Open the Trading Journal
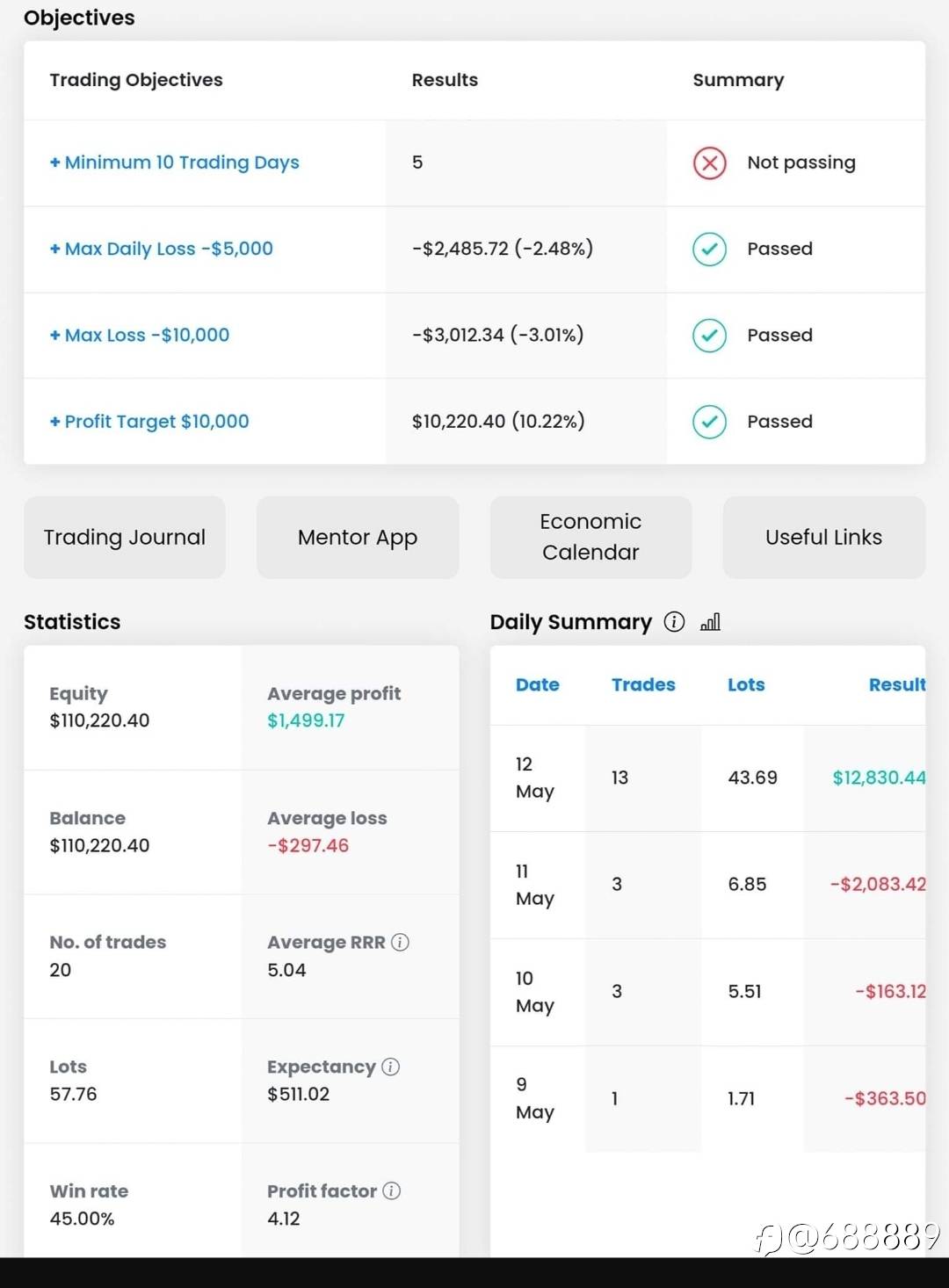Image resolution: width=949 pixels, height=1288 pixels. tap(125, 537)
